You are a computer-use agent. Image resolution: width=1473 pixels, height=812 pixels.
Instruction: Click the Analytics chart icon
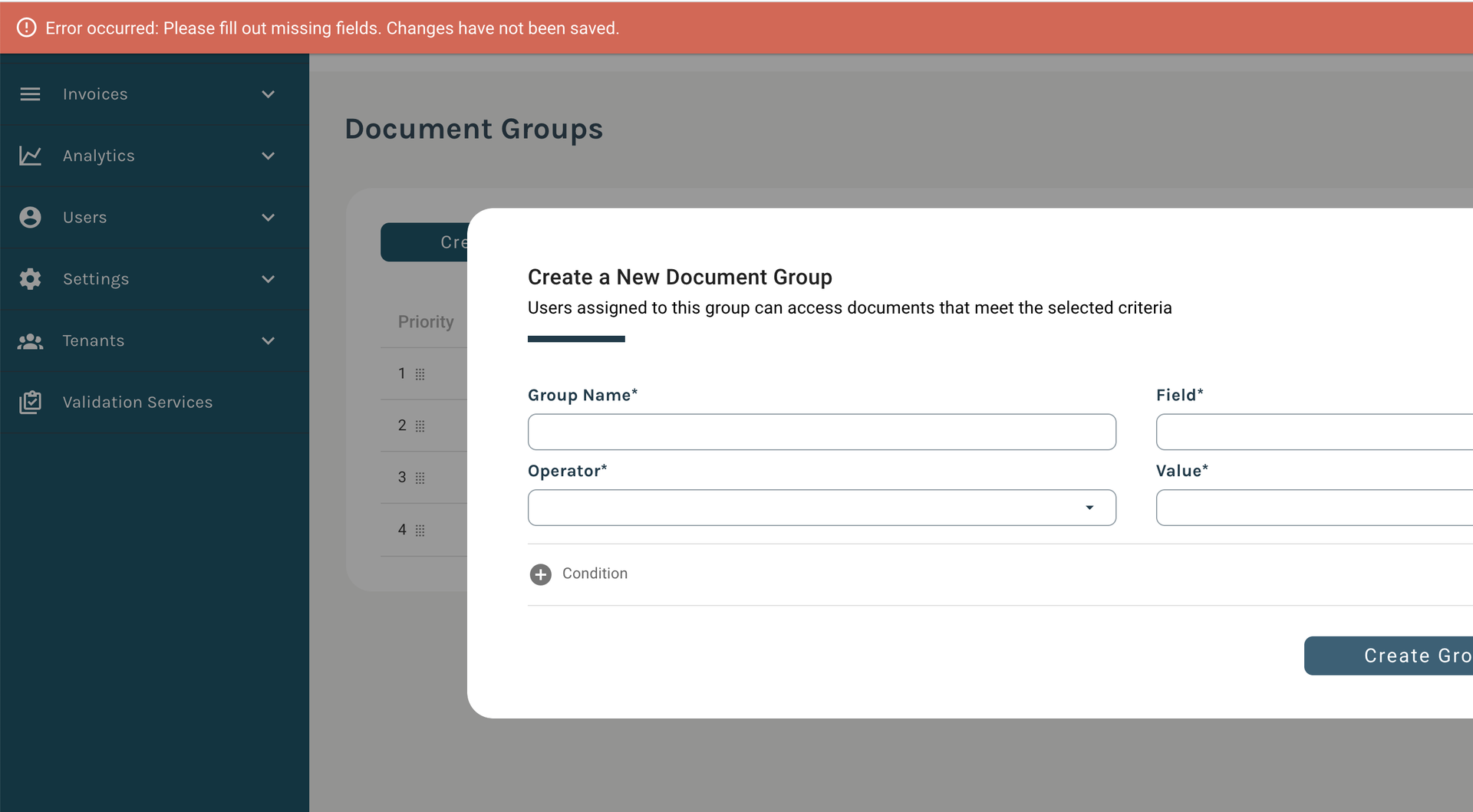point(30,156)
